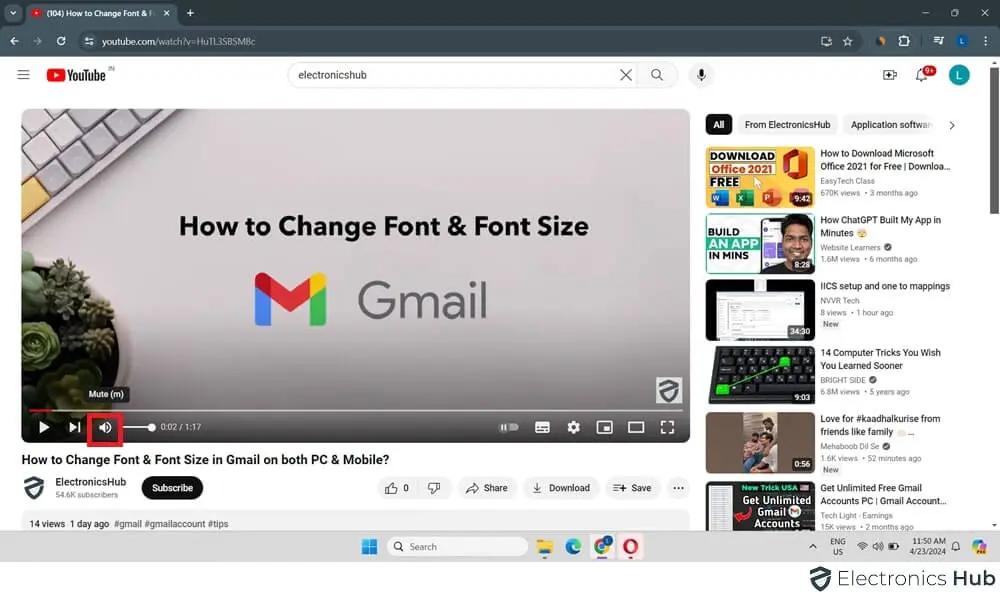Select the From ElectronicsHub chip
This screenshot has width=1000, height=592.
[787, 124]
